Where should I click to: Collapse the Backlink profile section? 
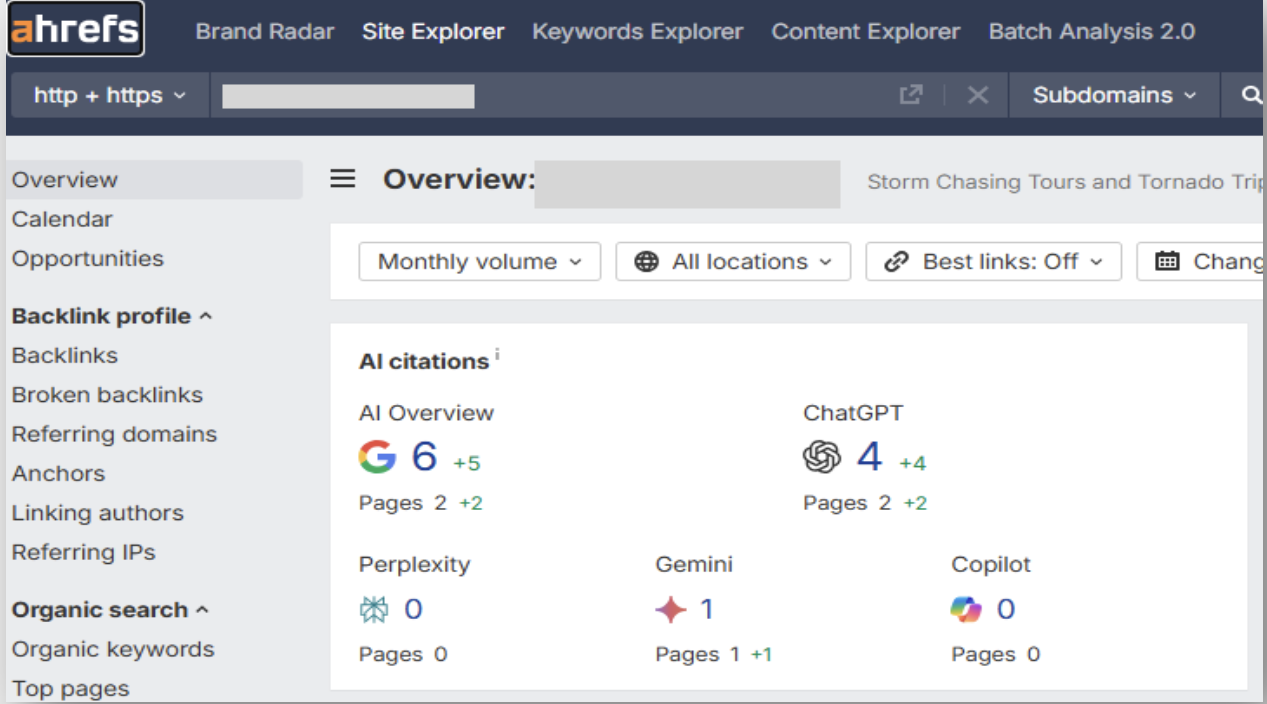point(112,316)
